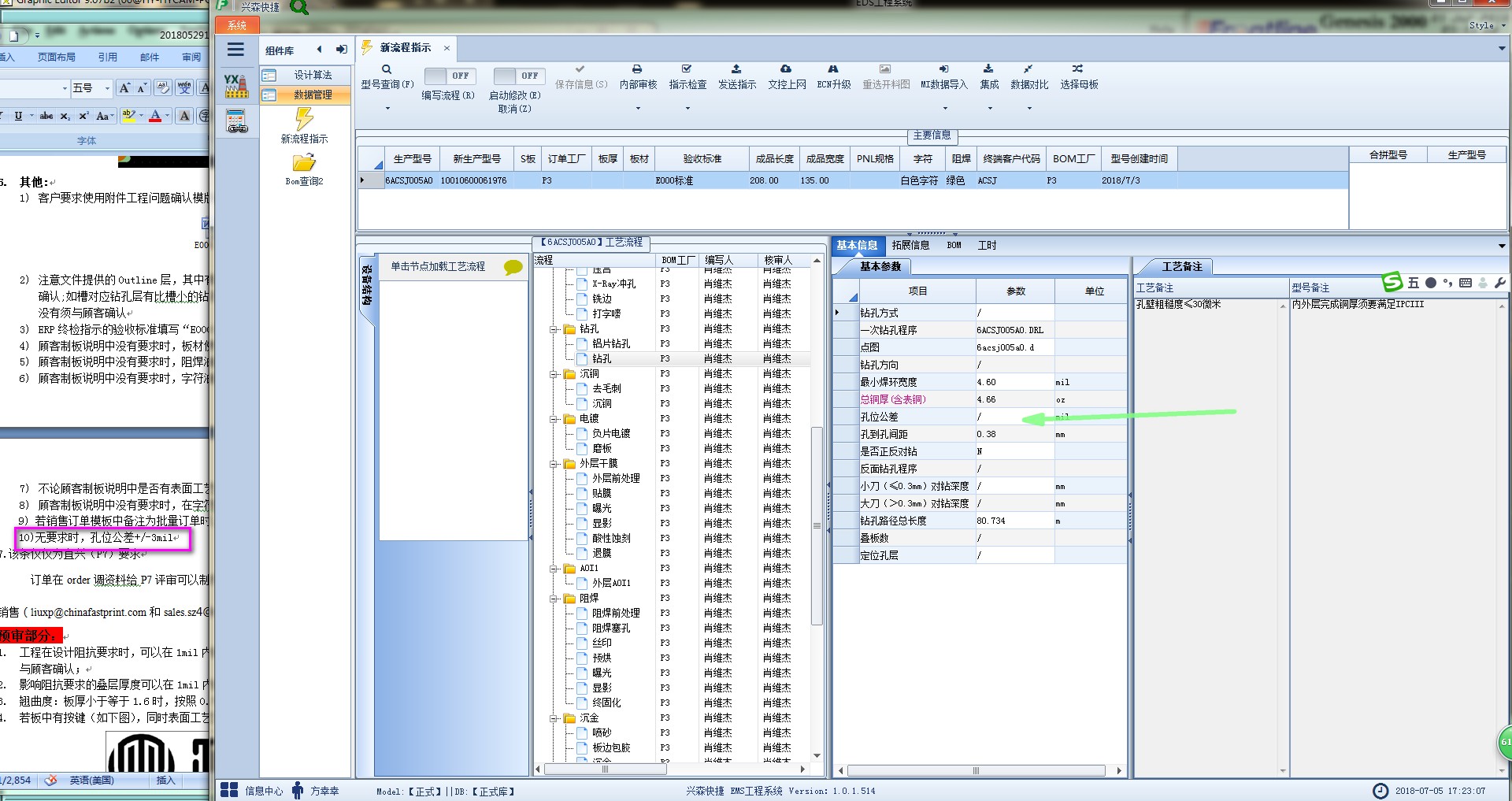Switch to the BOM tab
1512x801 pixels.
coord(954,245)
